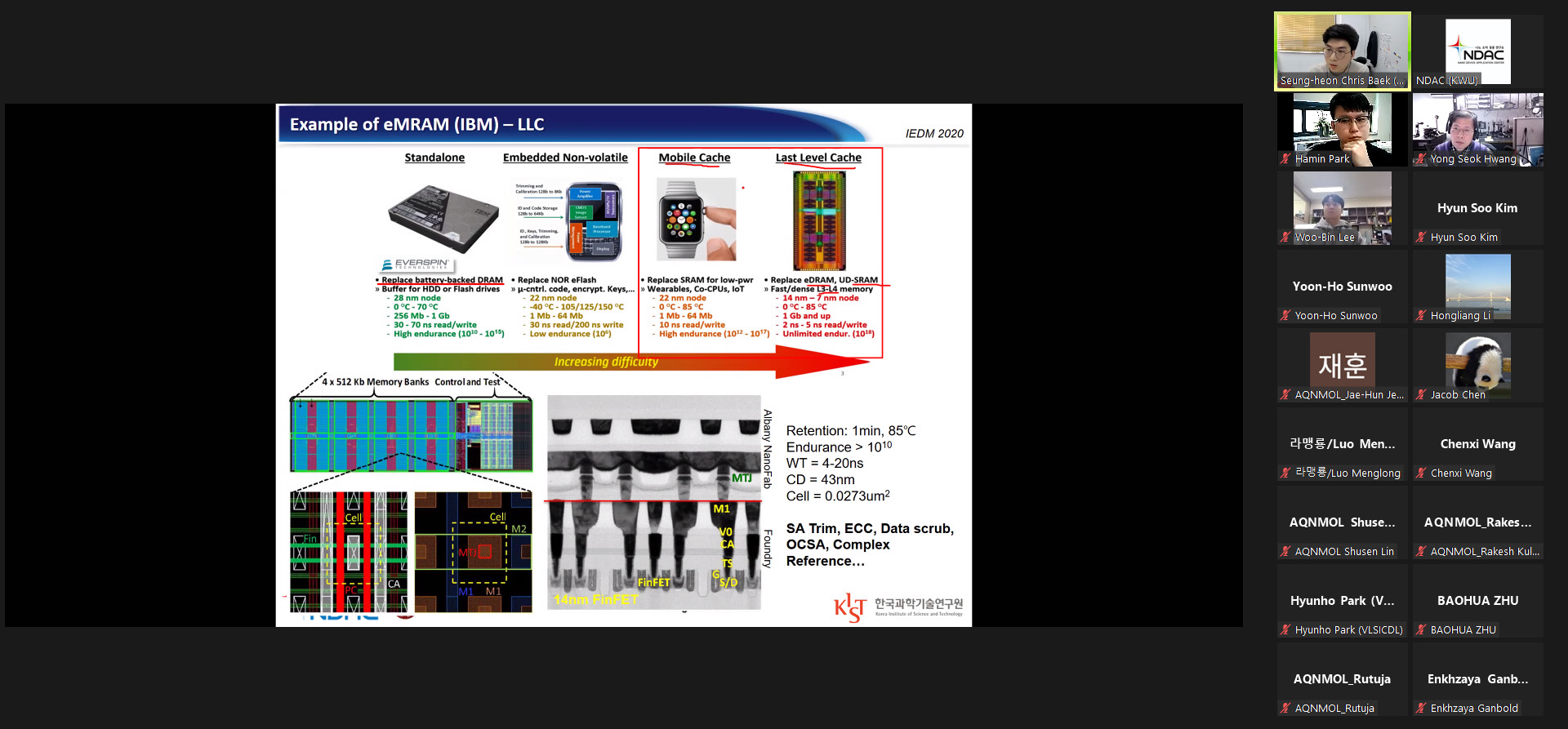Click the '14nm FinFET' caption on the TEM image
This screenshot has height=729, width=1568.
[596, 600]
